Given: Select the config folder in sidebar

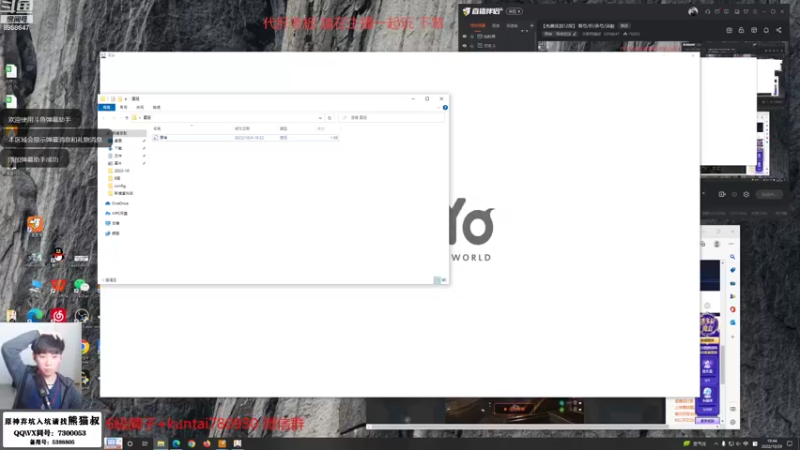Looking at the screenshot, I should [x=117, y=186].
